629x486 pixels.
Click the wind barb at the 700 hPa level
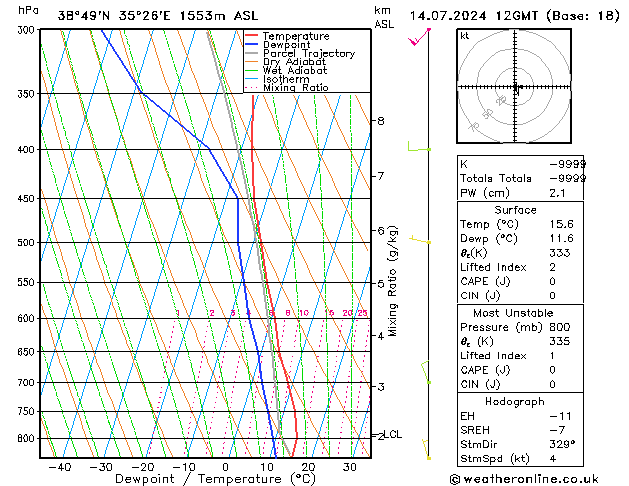[426, 373]
